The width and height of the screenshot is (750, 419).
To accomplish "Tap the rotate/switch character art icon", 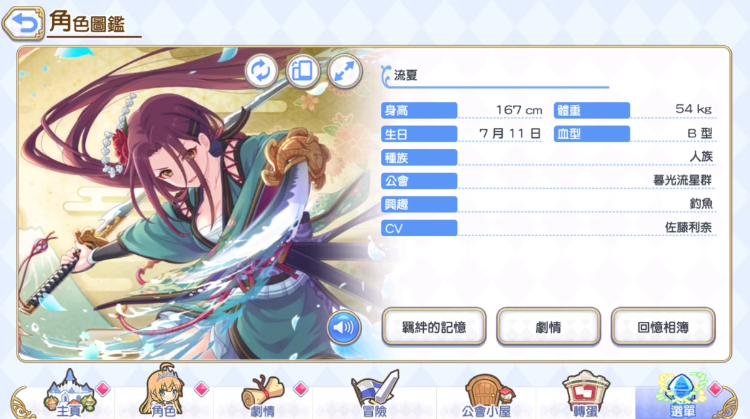I will click(x=261, y=71).
